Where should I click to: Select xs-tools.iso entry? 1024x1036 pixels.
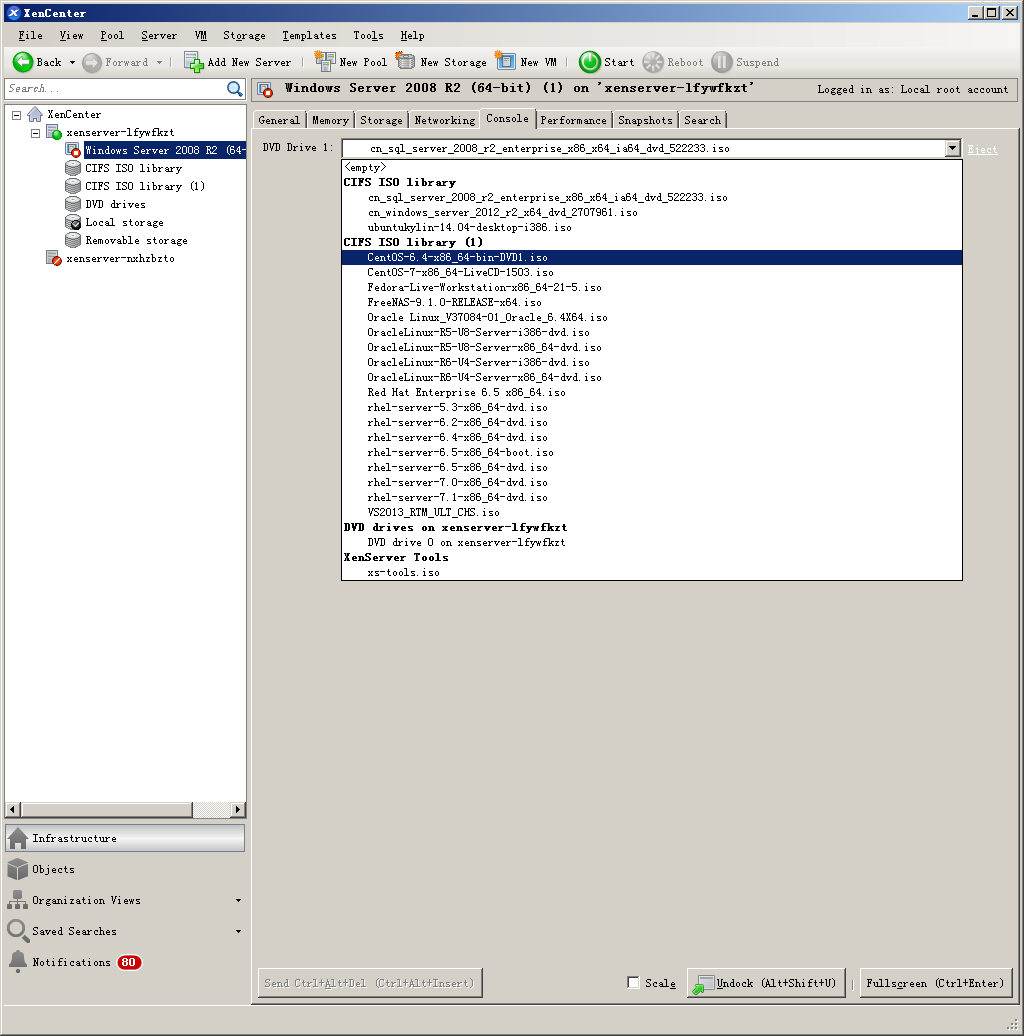[651, 572]
